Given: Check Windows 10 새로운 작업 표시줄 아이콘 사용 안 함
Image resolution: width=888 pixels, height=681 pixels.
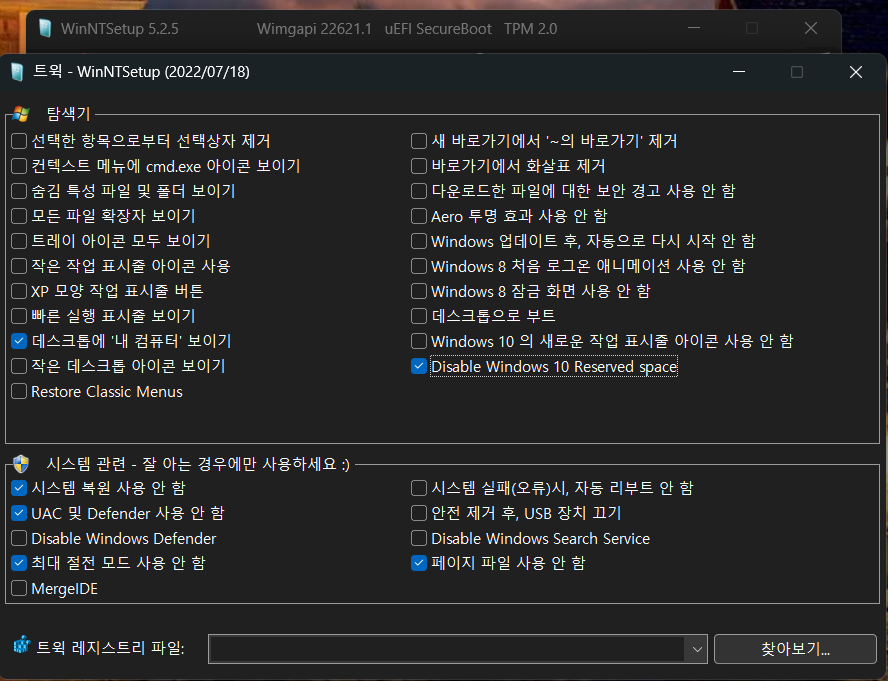Looking at the screenshot, I should point(419,340).
